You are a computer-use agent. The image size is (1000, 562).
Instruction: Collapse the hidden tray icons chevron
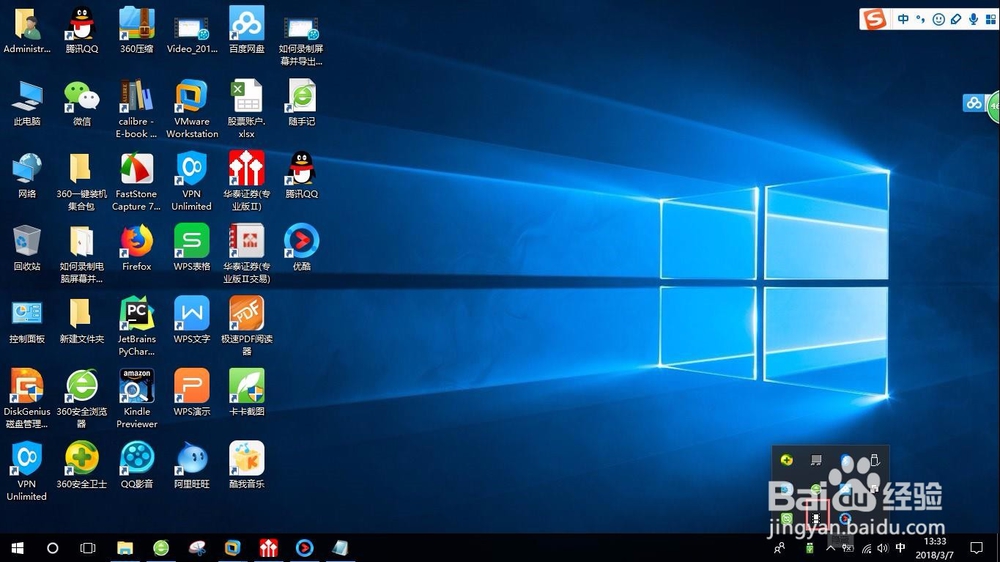tap(830, 548)
